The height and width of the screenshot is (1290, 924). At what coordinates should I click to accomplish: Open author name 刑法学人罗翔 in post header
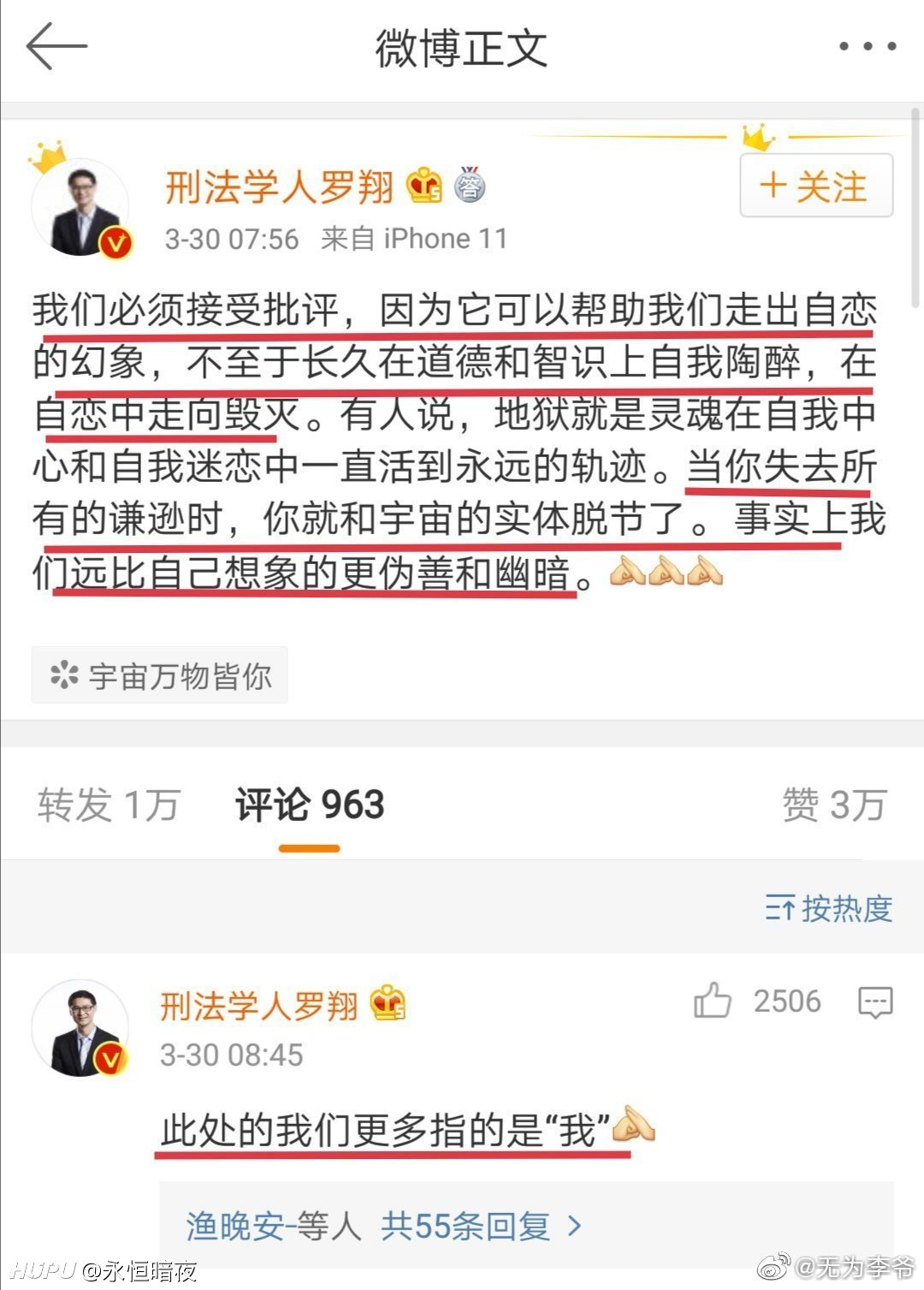pos(279,186)
